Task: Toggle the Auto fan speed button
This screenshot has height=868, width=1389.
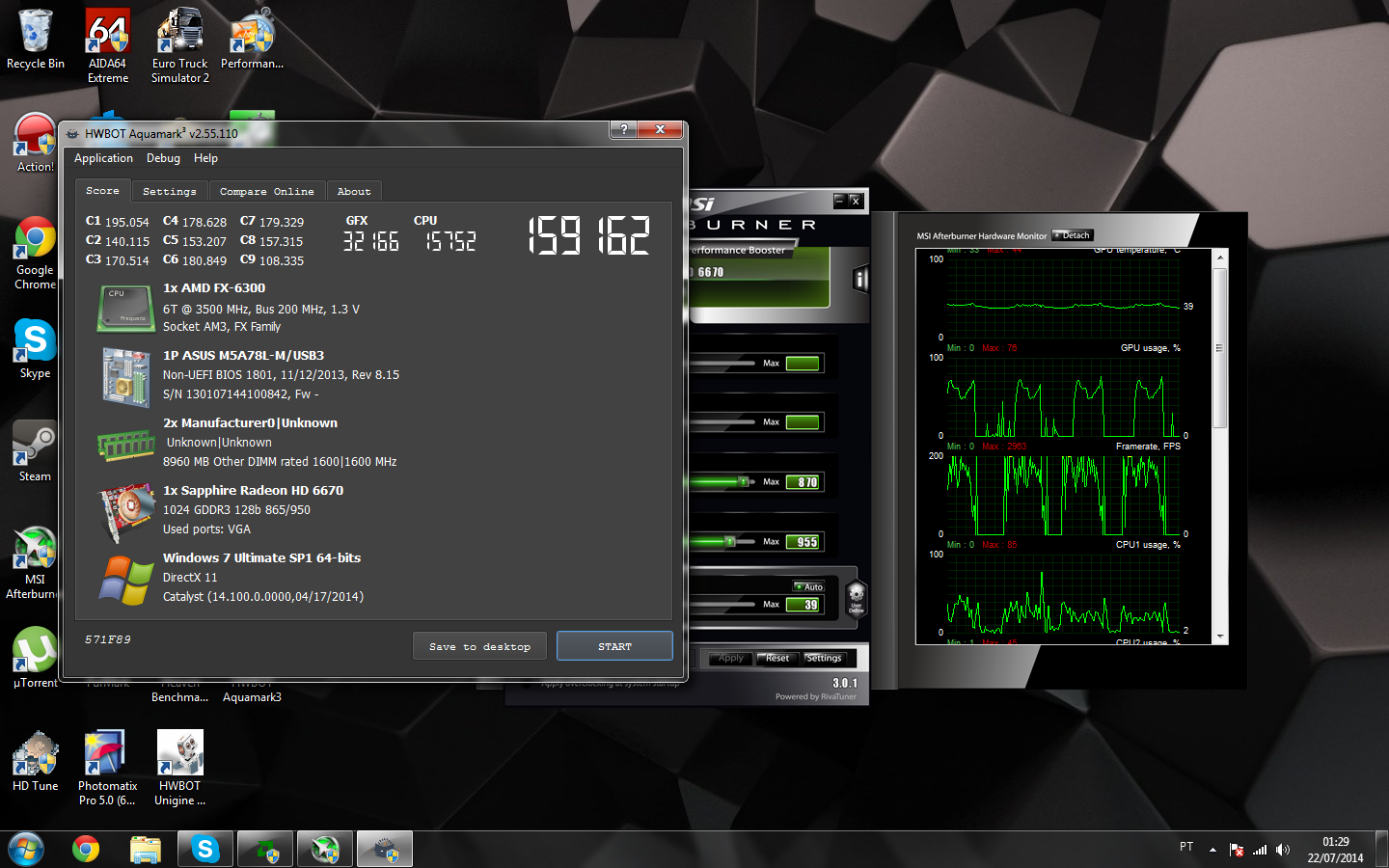Action: click(x=808, y=586)
